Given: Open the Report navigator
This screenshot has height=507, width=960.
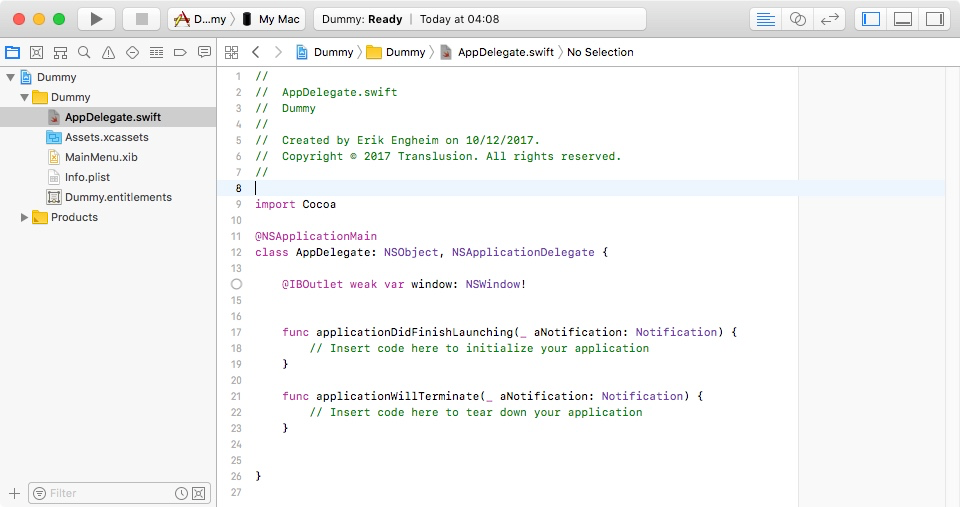Looking at the screenshot, I should click(204, 52).
